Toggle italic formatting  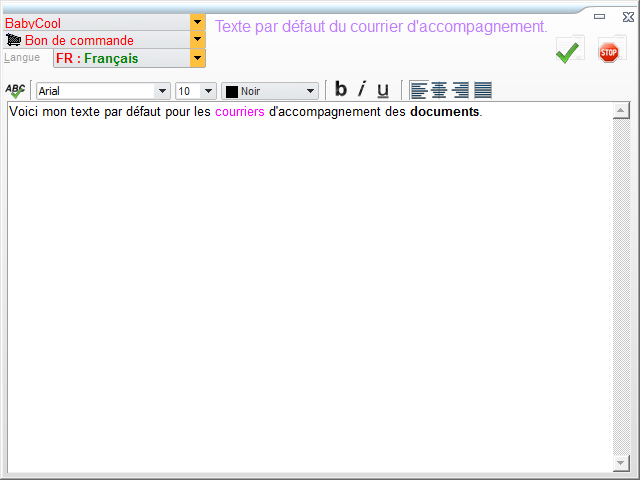click(x=361, y=90)
